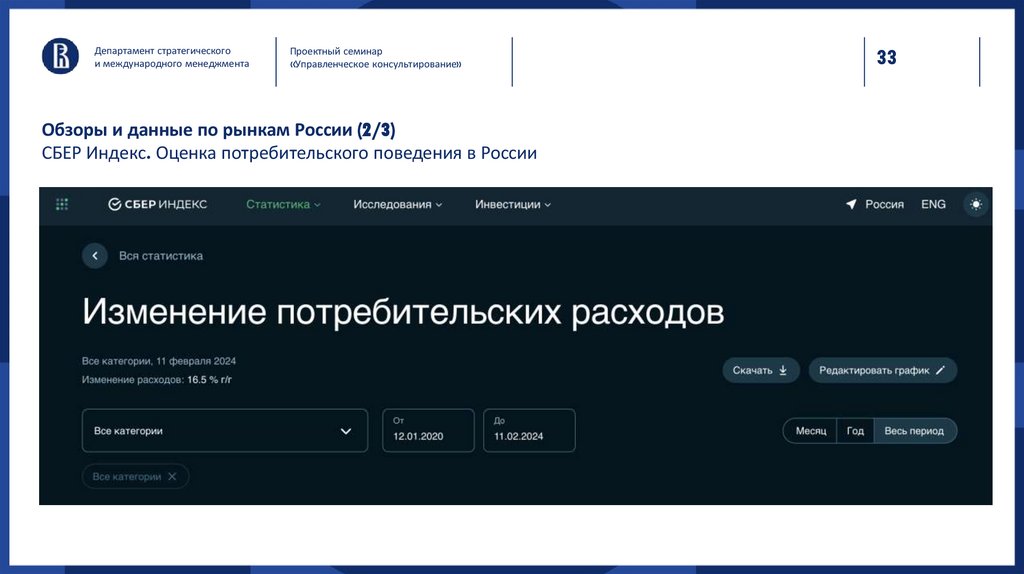1024x574 pixels.
Task: Click the subtitle СБЕР Индекс. Оценка потребительского поведения
Action: point(289,153)
